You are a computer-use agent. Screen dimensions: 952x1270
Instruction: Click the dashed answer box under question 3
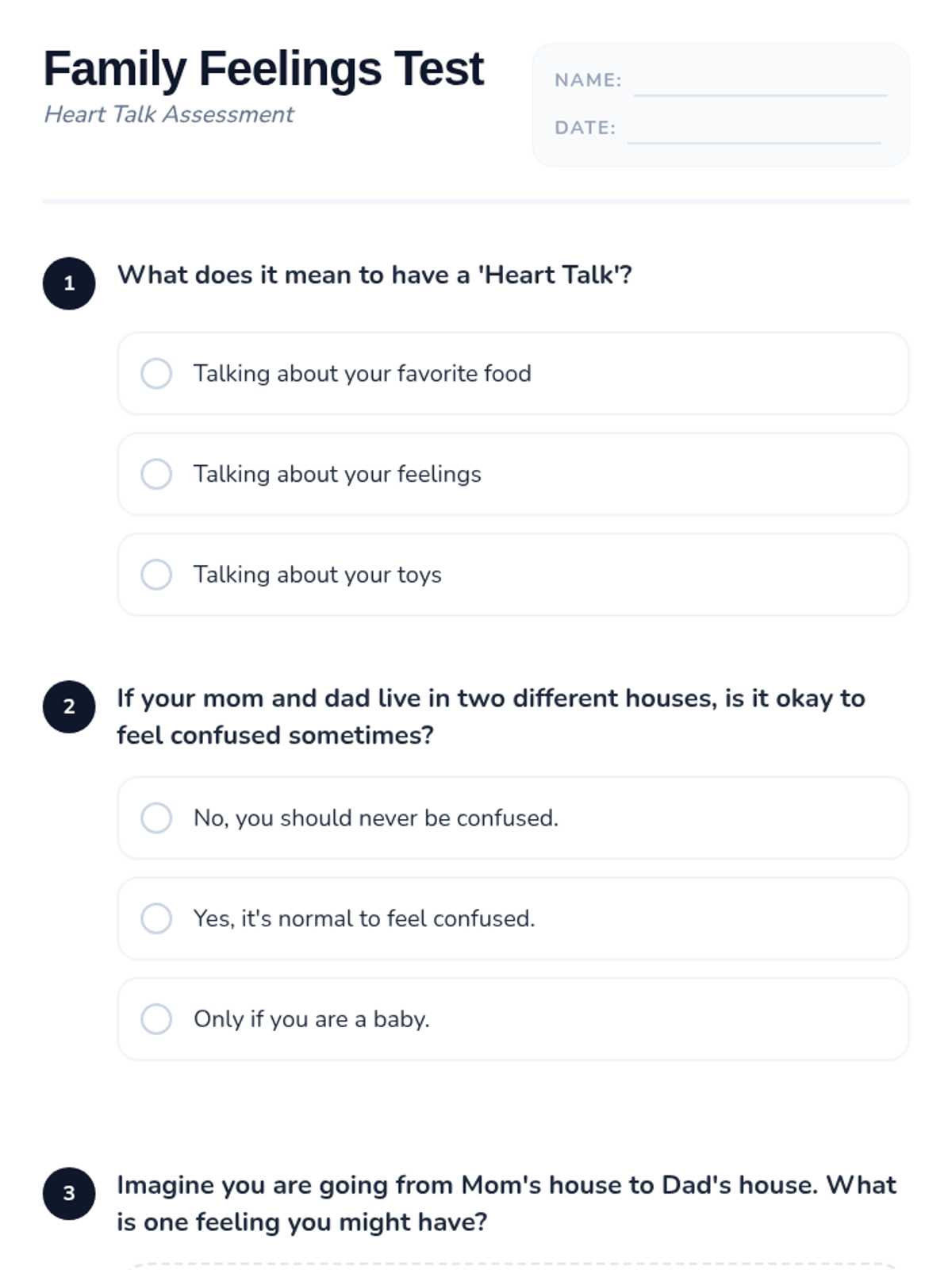click(512, 1265)
